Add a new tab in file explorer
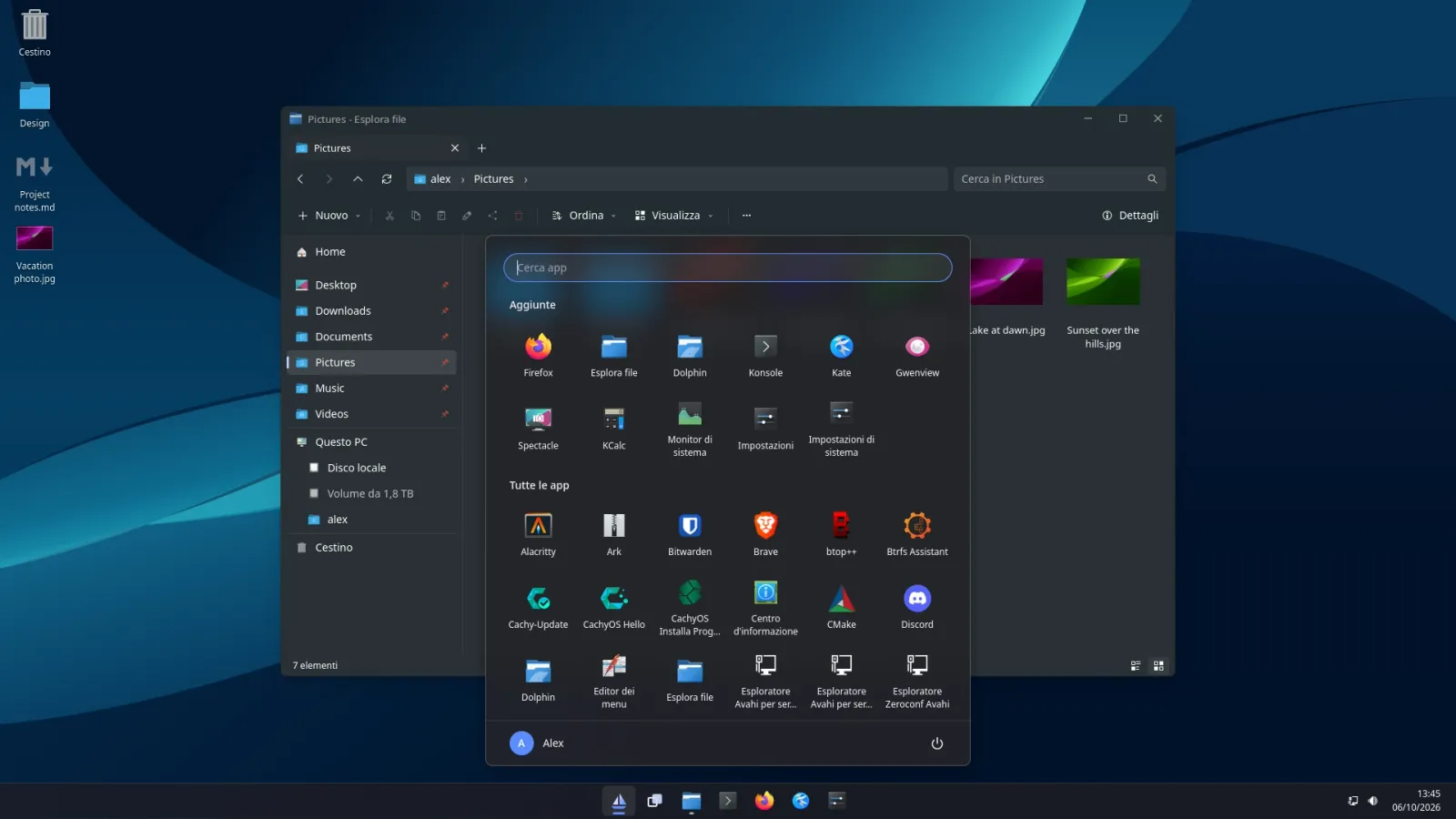1456x819 pixels. (x=481, y=148)
